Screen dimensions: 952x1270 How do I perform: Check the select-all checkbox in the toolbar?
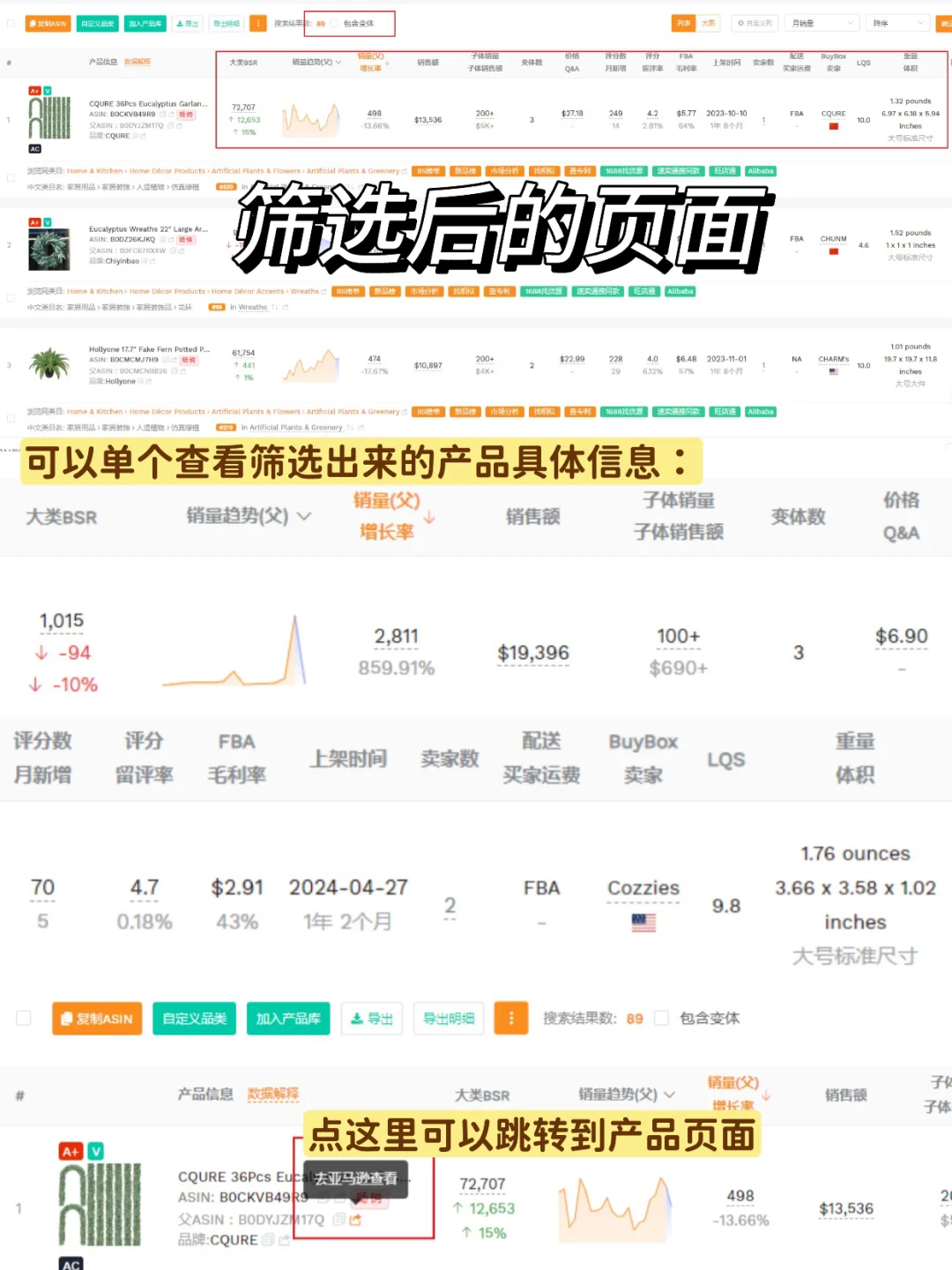coord(11,24)
